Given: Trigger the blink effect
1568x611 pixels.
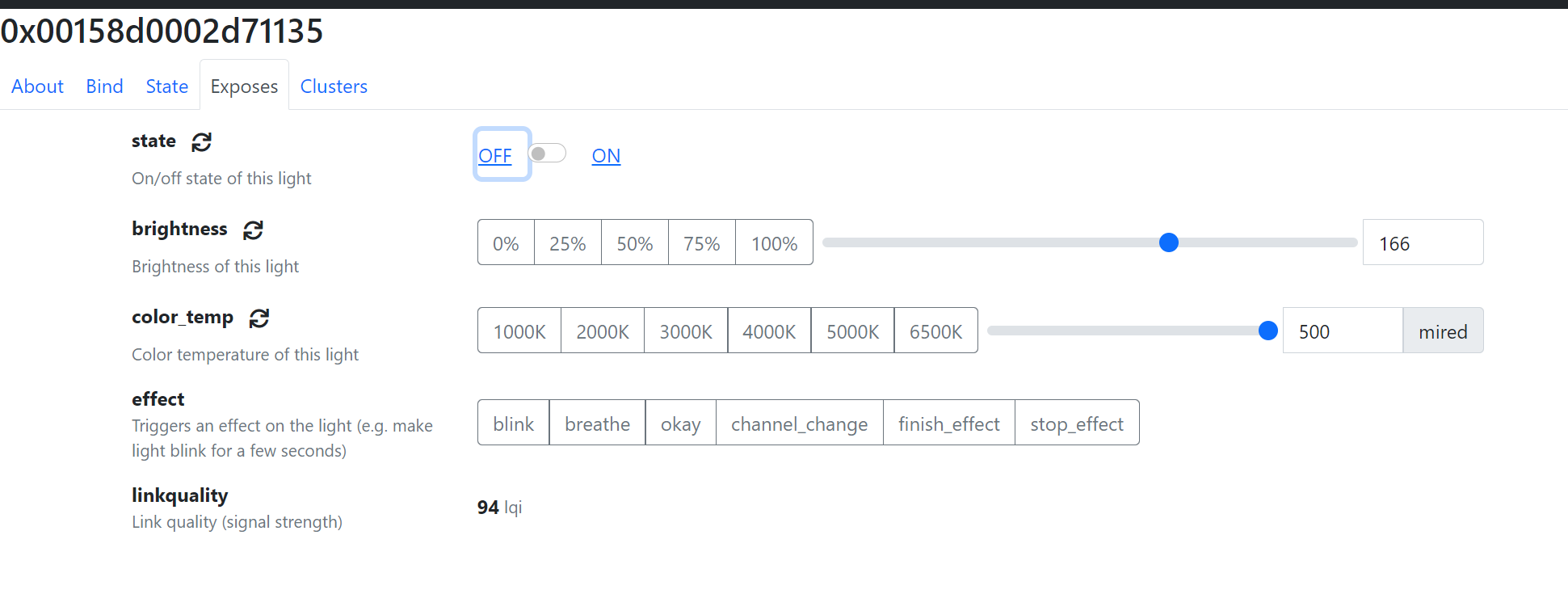Looking at the screenshot, I should coord(513,423).
